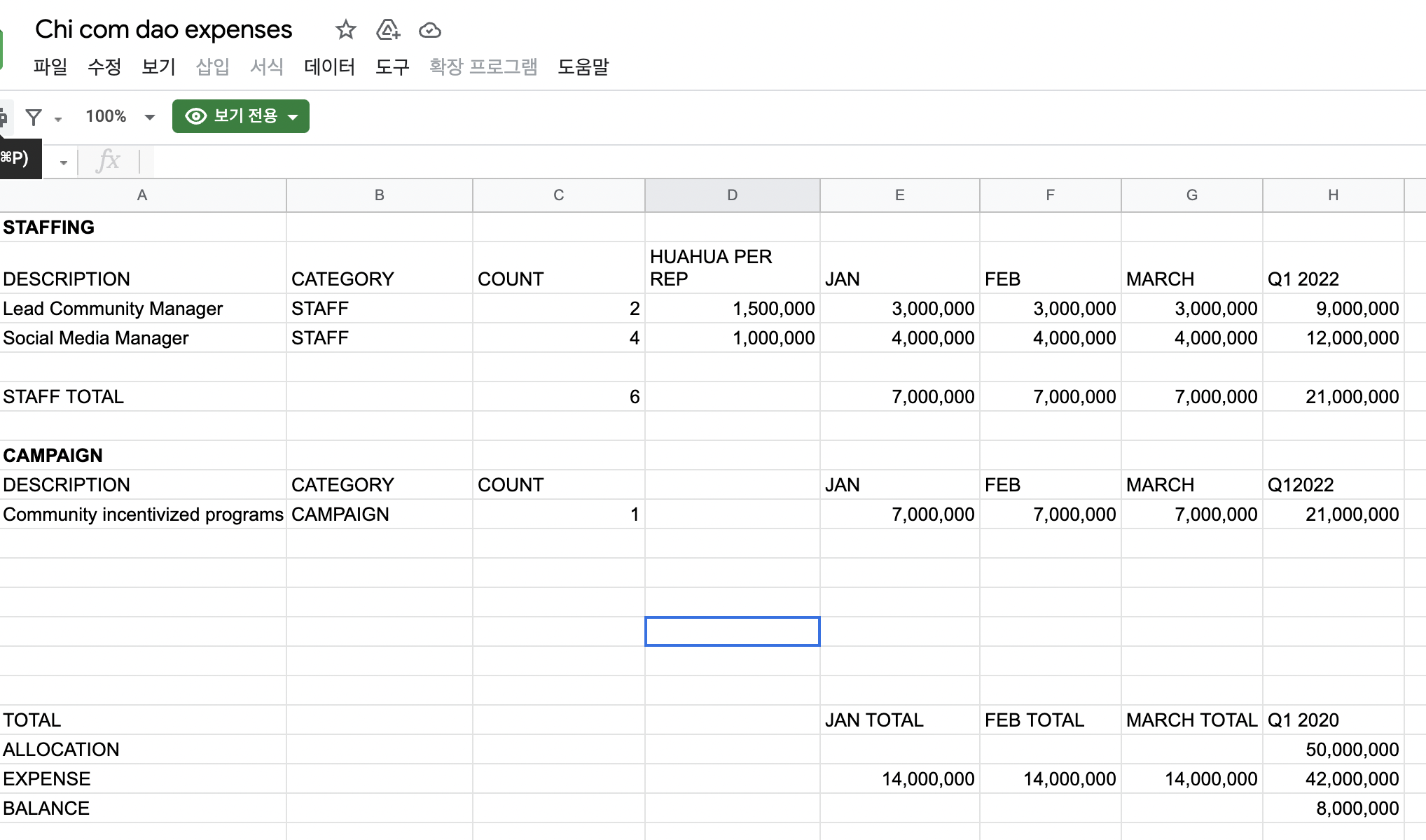Screen dimensions: 1426x840
Task: Select column D header
Action: [x=732, y=195]
